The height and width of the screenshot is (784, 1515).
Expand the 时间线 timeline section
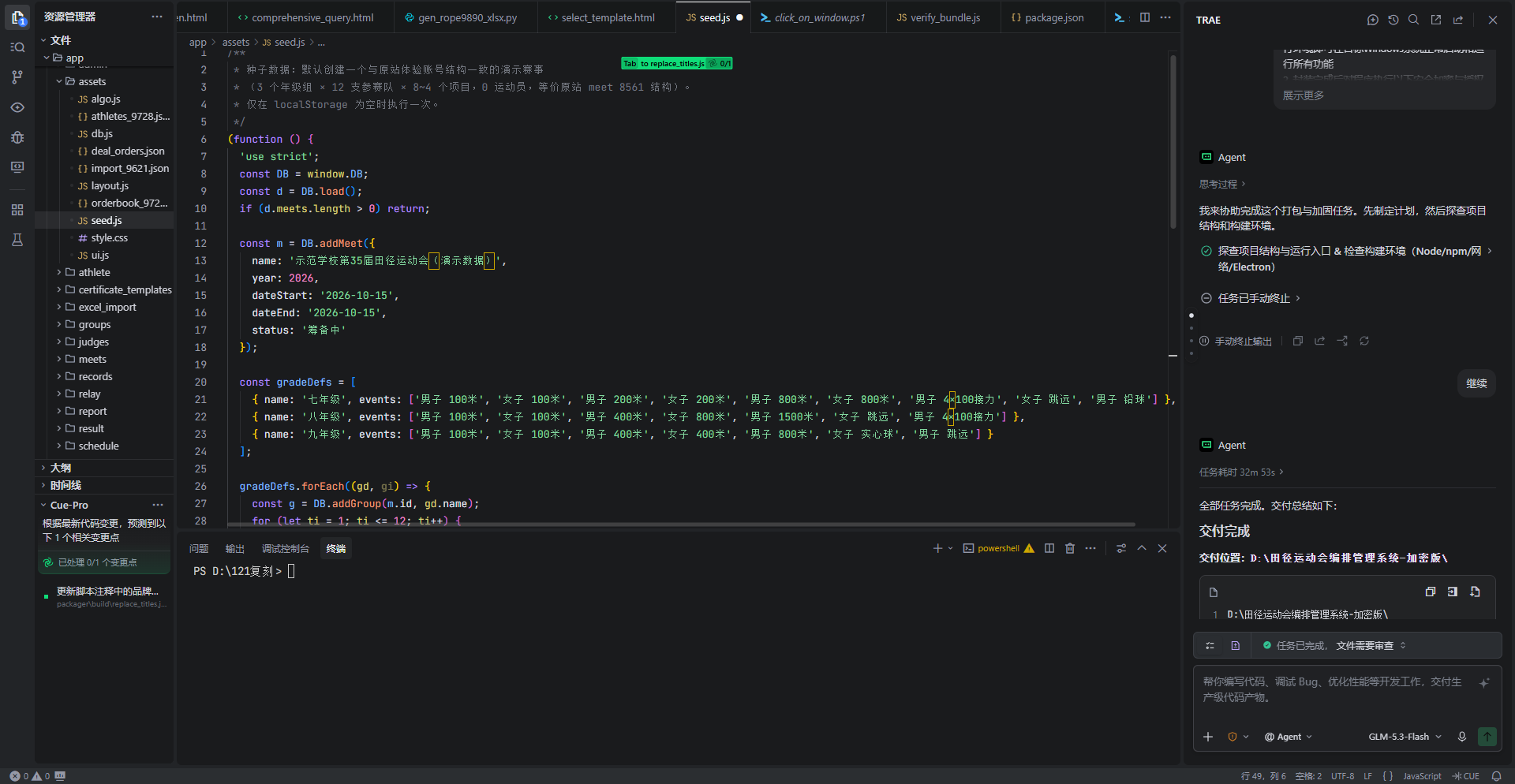pos(65,485)
